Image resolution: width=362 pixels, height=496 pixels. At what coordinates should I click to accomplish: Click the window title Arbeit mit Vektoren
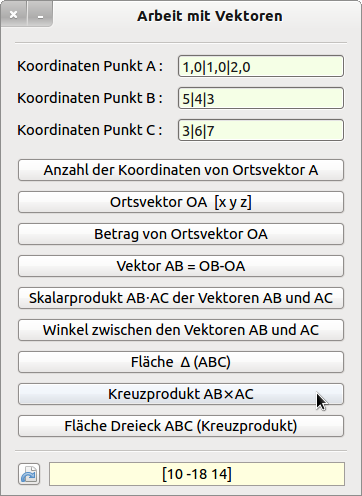pyautogui.click(x=210, y=16)
